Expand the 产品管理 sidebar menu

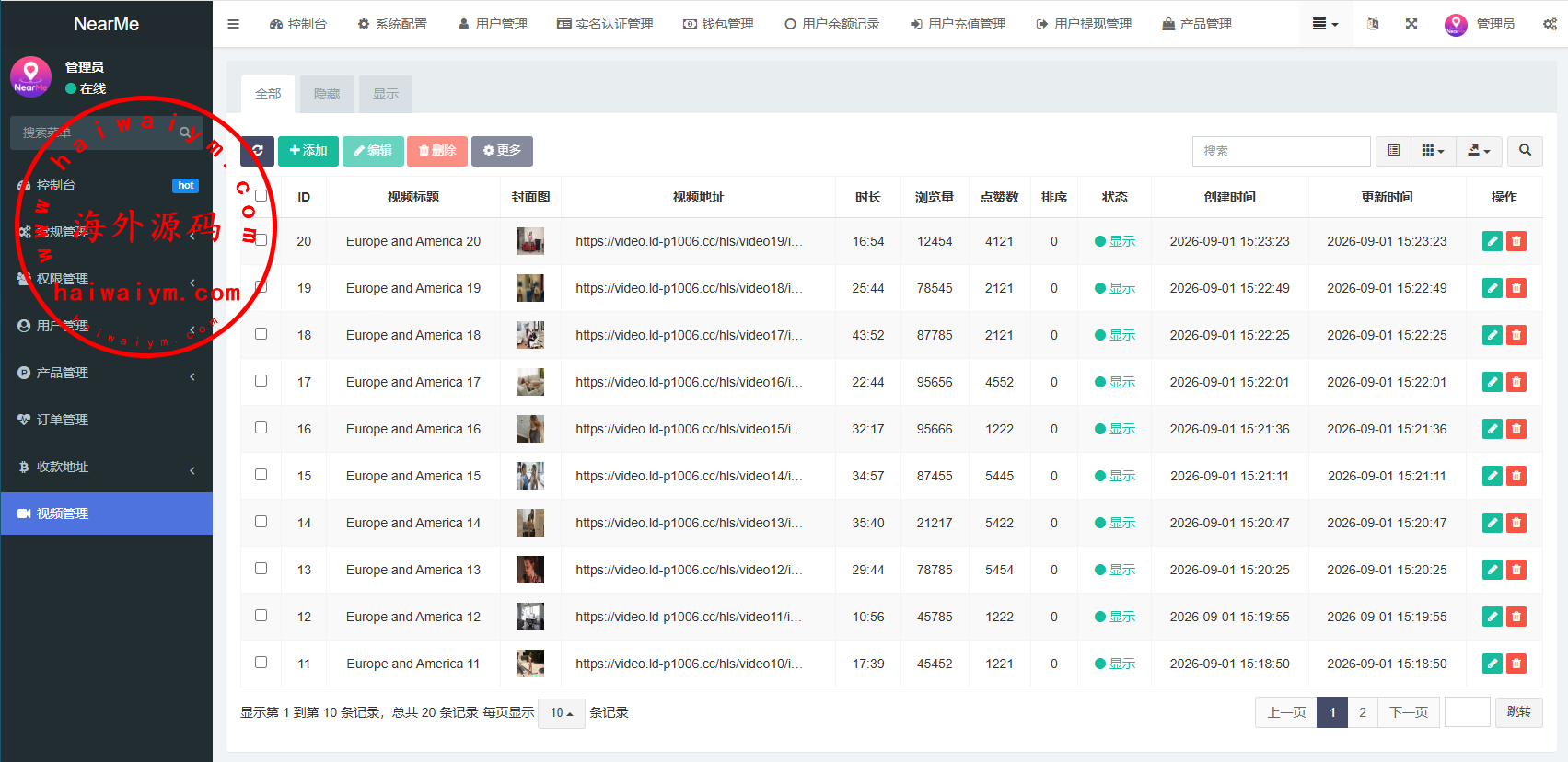point(107,373)
